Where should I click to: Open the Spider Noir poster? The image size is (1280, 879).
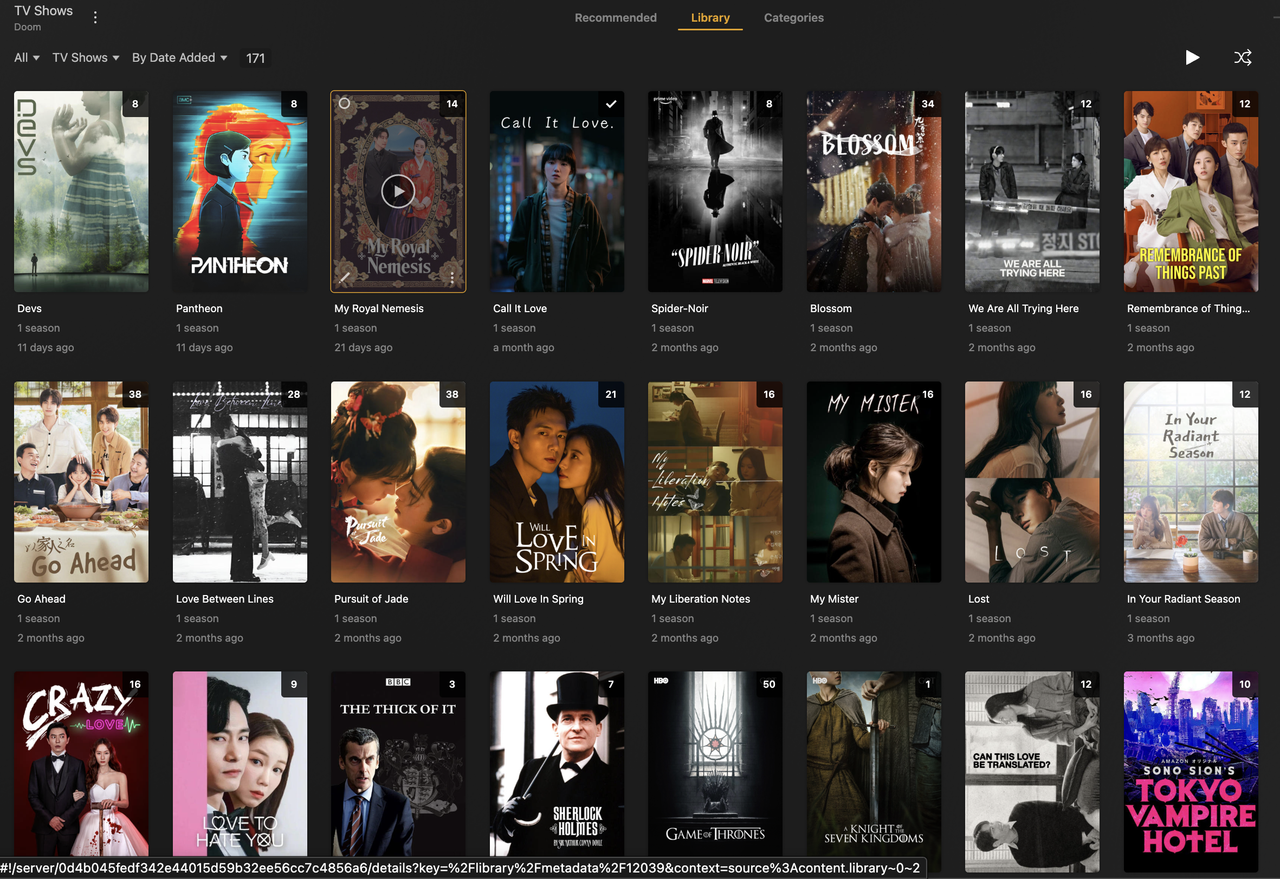[x=715, y=191]
